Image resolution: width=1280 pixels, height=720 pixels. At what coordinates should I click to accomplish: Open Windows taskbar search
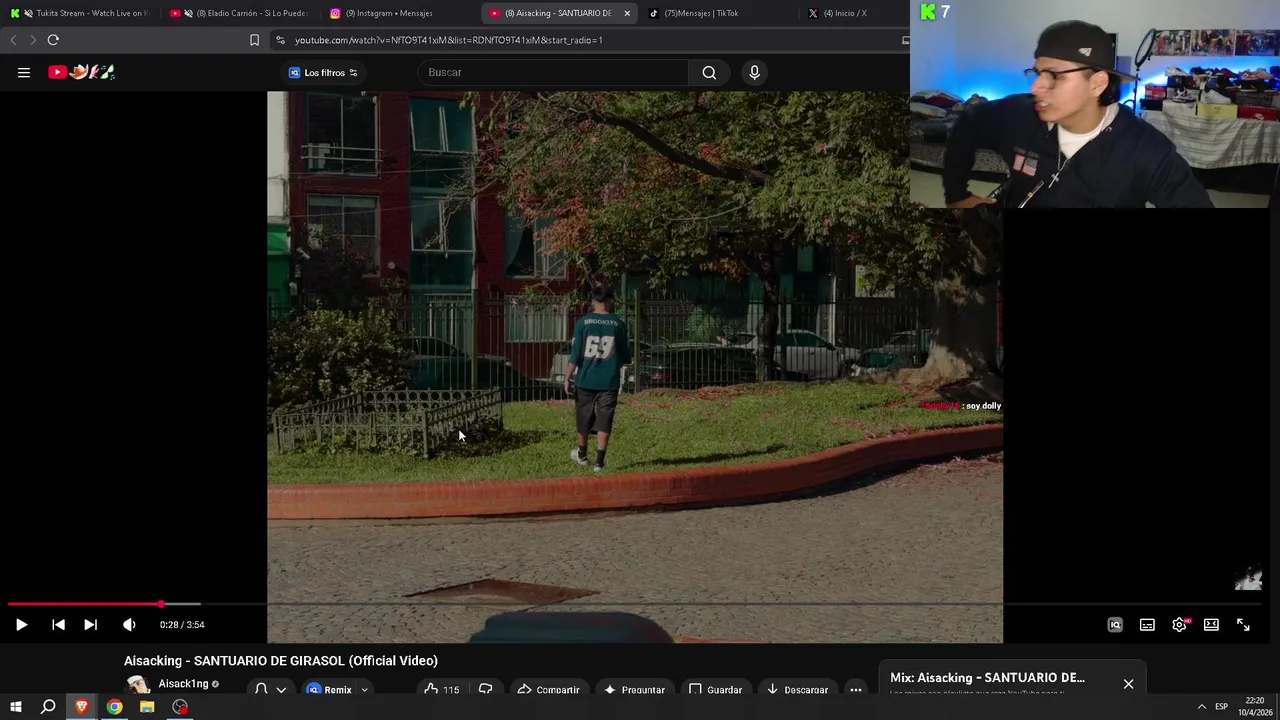pyautogui.click(x=48, y=707)
